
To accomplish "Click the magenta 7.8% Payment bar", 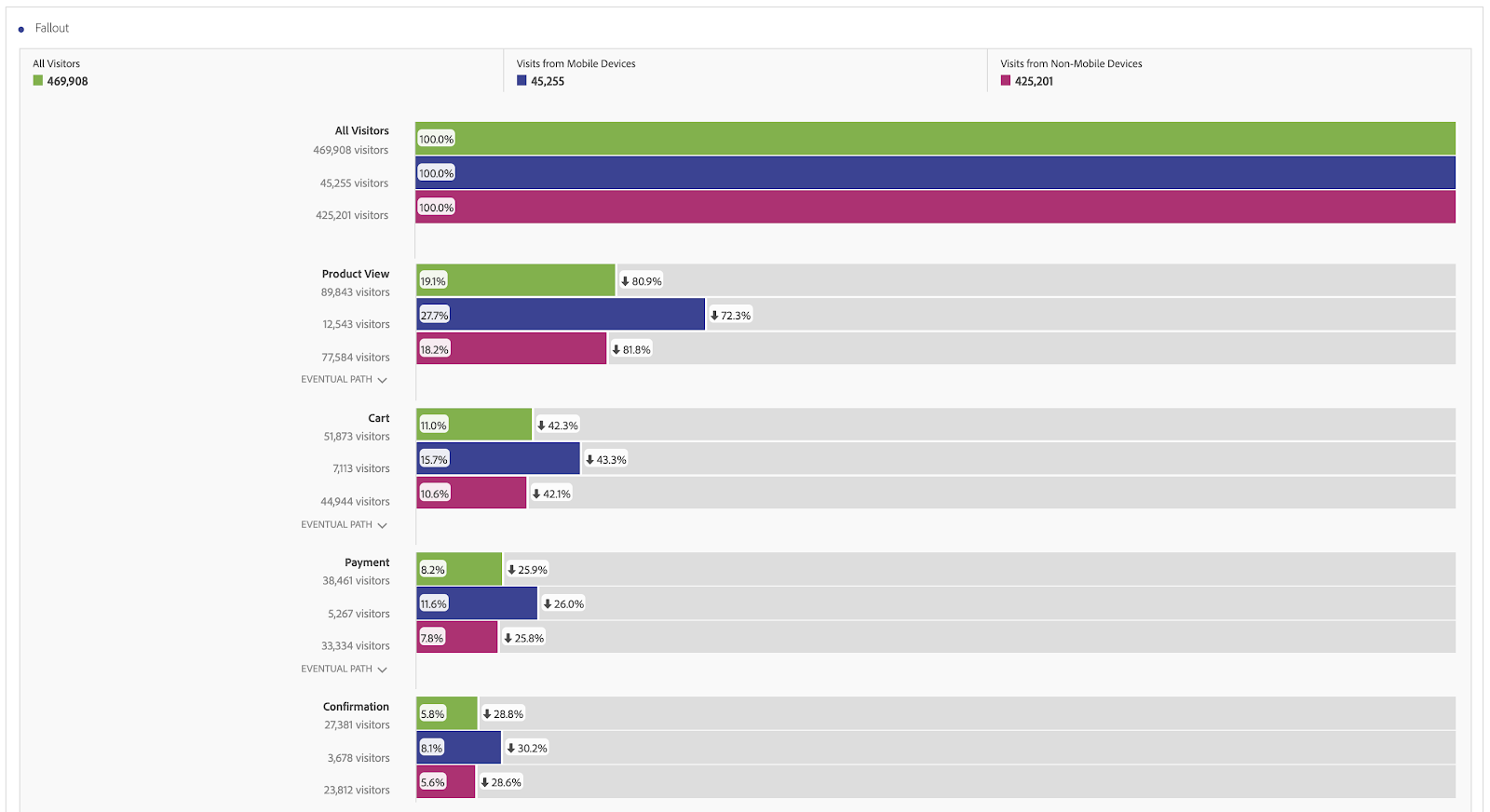I will [x=457, y=637].
